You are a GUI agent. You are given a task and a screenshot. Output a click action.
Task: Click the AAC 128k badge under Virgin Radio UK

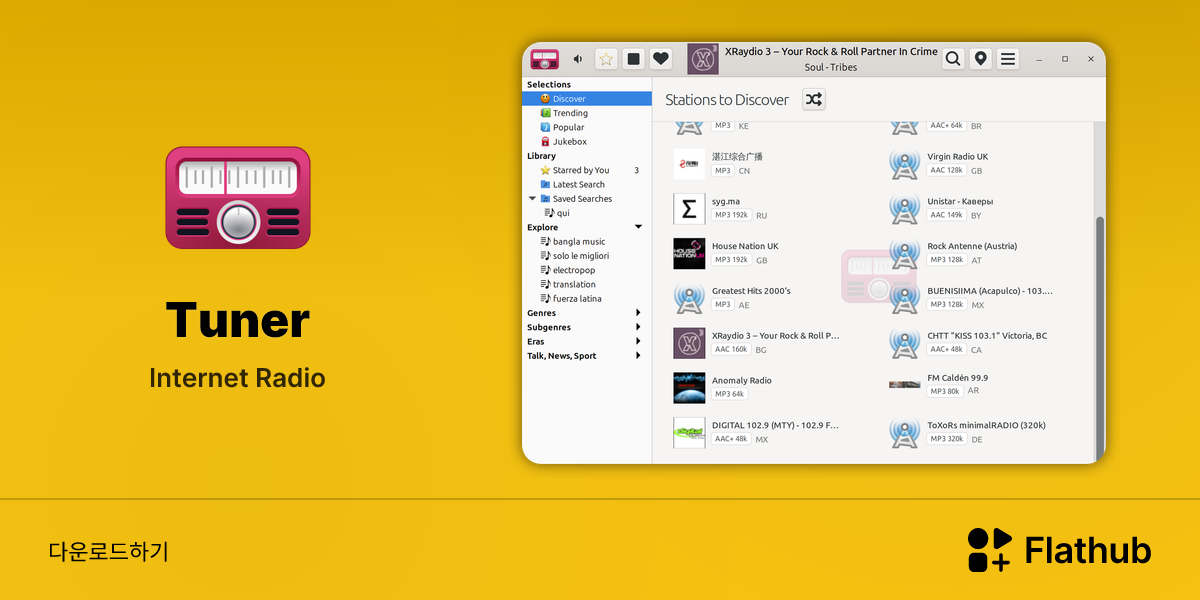(946, 170)
